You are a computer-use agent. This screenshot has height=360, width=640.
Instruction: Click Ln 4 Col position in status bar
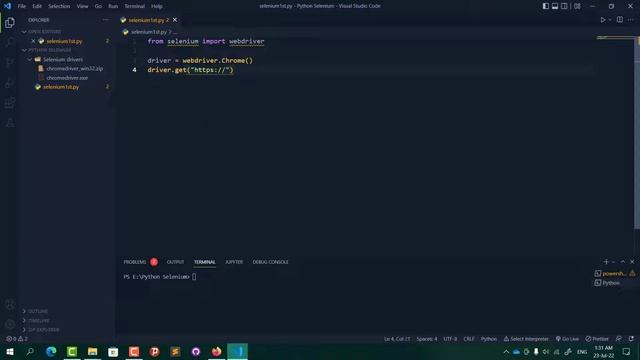(x=397, y=339)
